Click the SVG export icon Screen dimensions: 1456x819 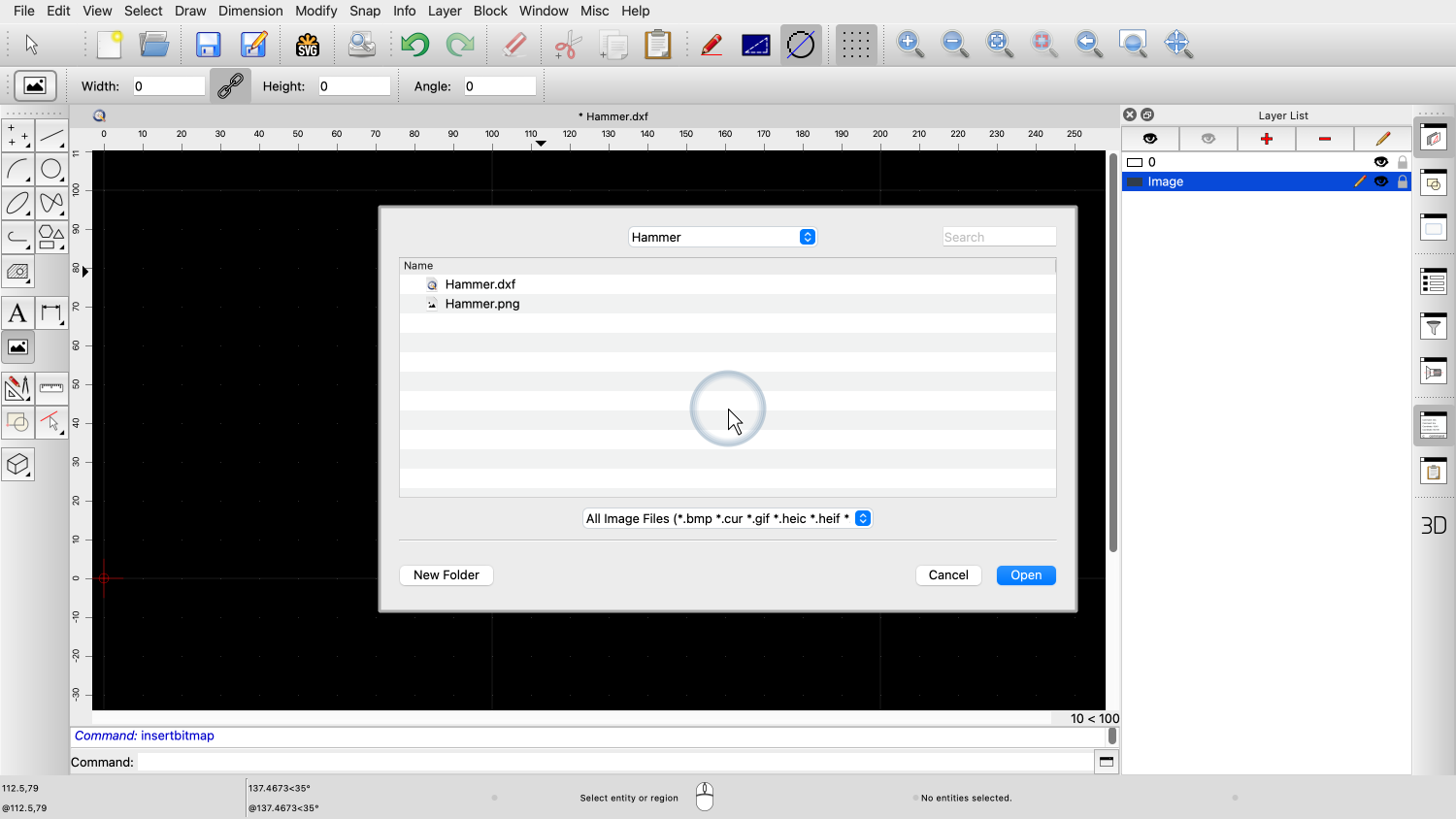(x=308, y=45)
